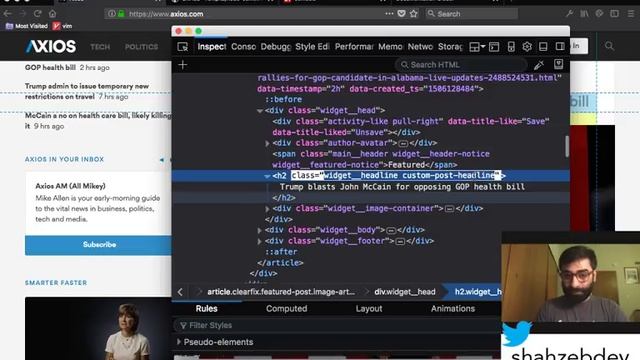Select the eyedropper color picker icon
The width and height of the screenshot is (640, 360).
coord(539,64)
